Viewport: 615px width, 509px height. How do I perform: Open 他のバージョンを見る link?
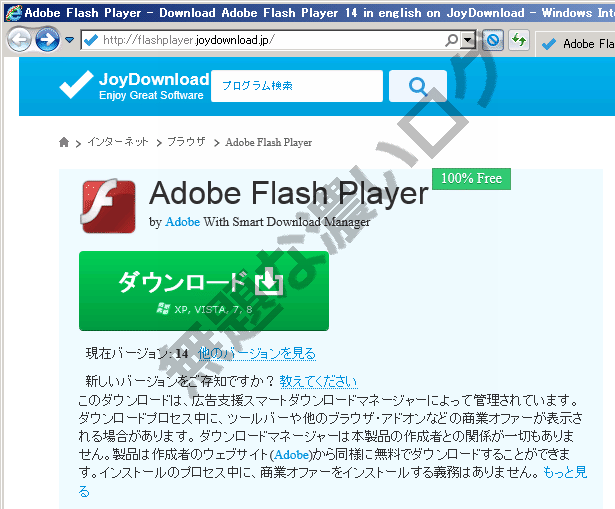tap(257, 353)
